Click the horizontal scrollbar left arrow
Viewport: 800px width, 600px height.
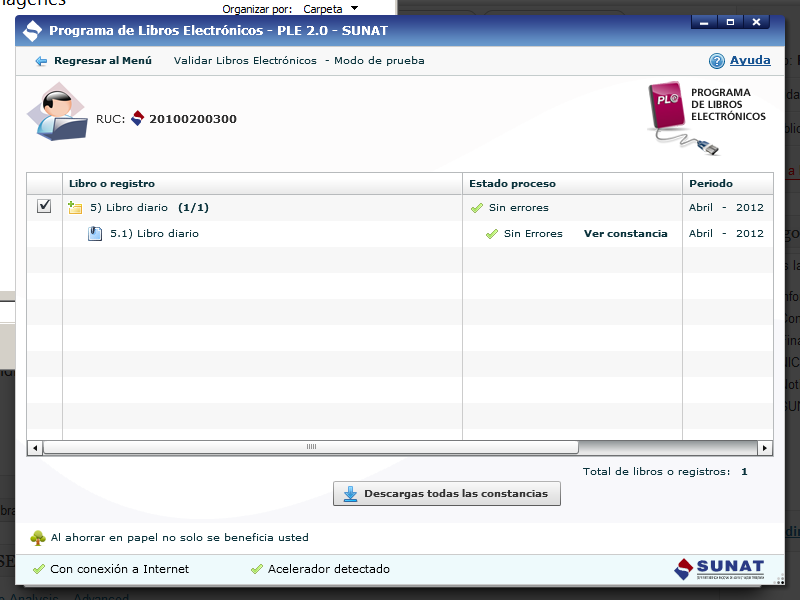[x=35, y=448]
